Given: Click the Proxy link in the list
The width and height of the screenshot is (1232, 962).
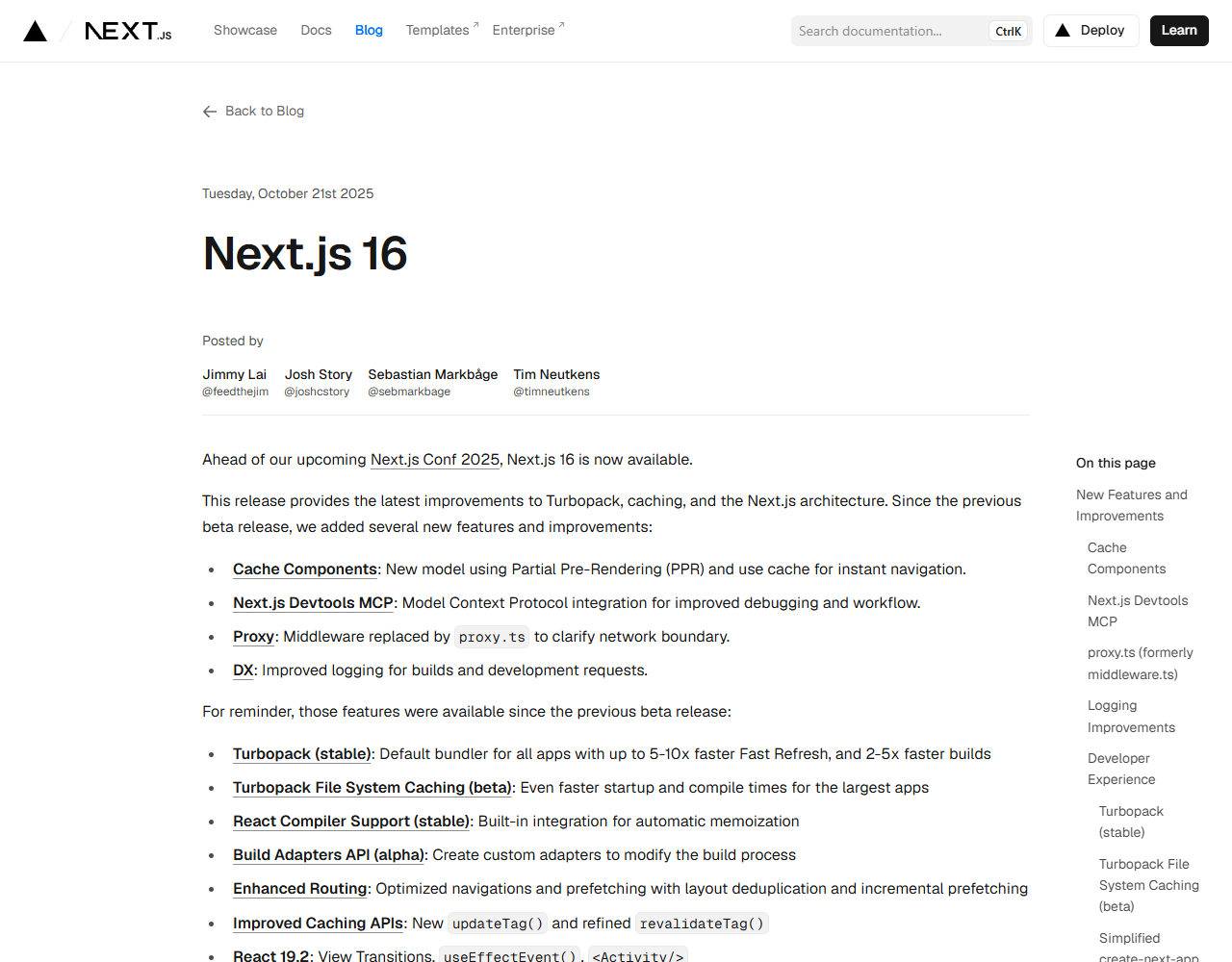Looking at the screenshot, I should coord(253,637).
